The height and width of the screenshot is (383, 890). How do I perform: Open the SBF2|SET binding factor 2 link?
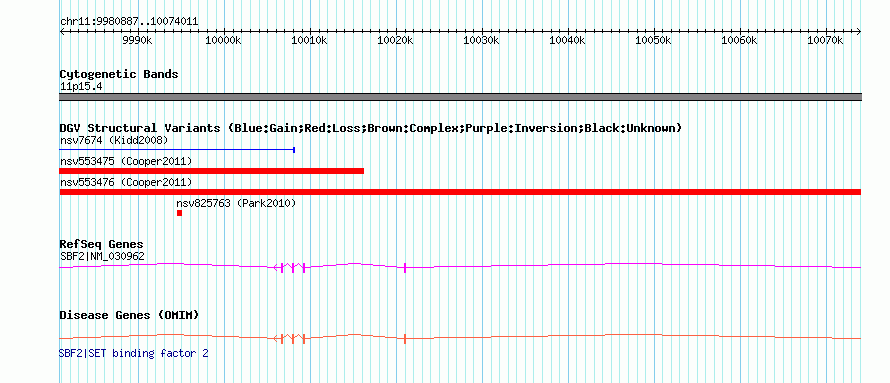134,353
